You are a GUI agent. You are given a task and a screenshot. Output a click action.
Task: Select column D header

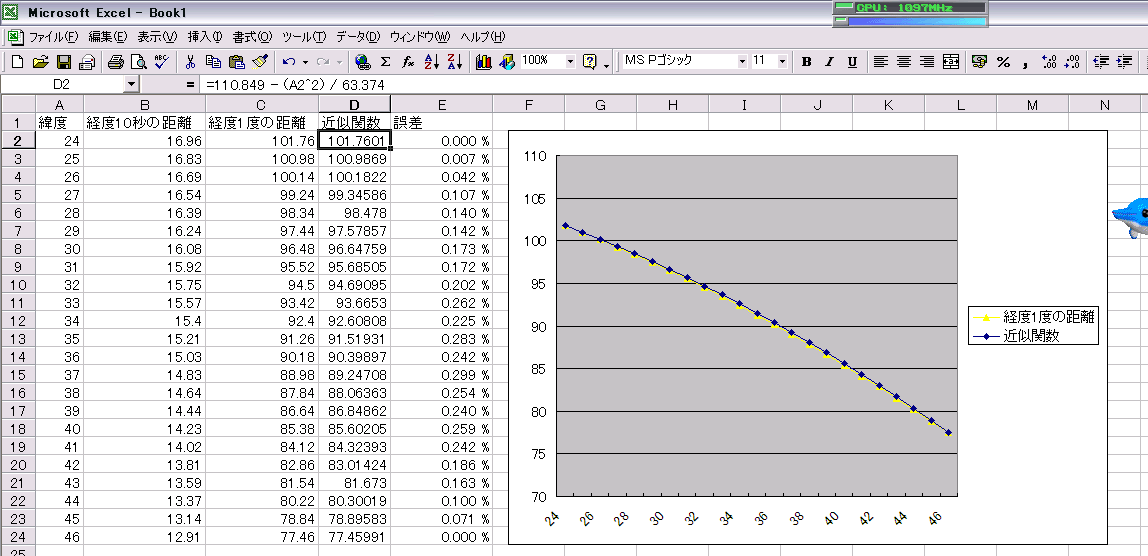[x=354, y=105]
